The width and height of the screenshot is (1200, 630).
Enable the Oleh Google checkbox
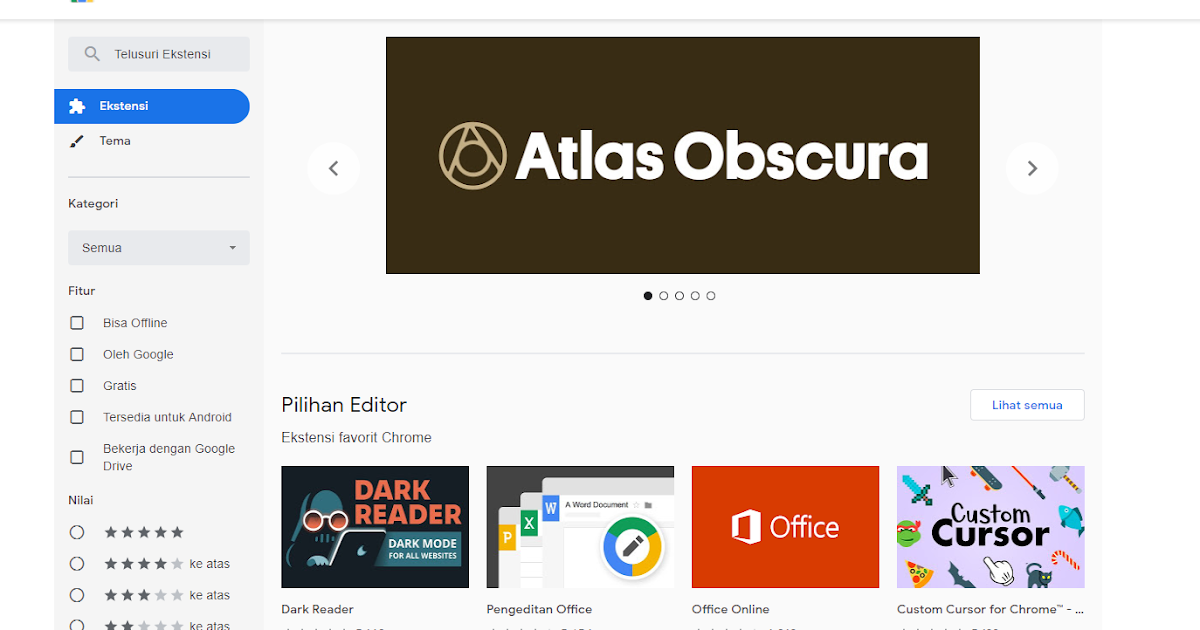coord(77,354)
